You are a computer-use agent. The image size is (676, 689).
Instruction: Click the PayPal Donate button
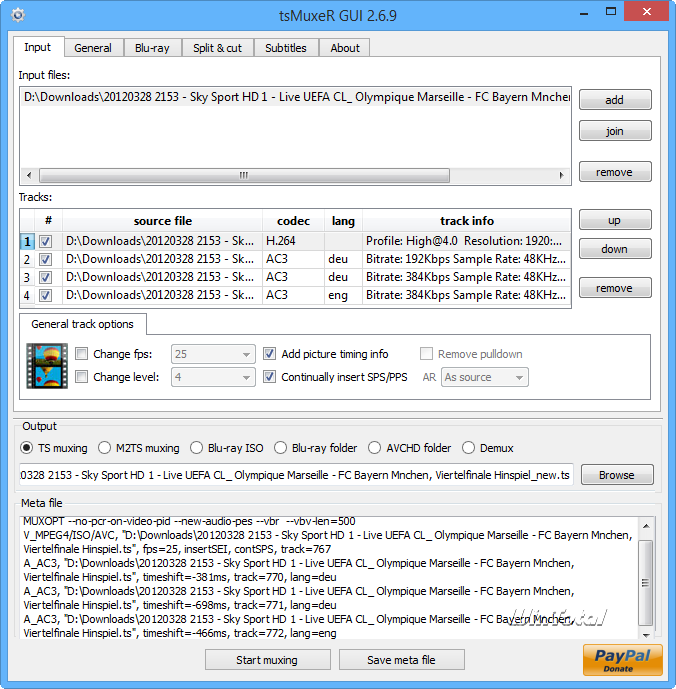[x=622, y=660]
